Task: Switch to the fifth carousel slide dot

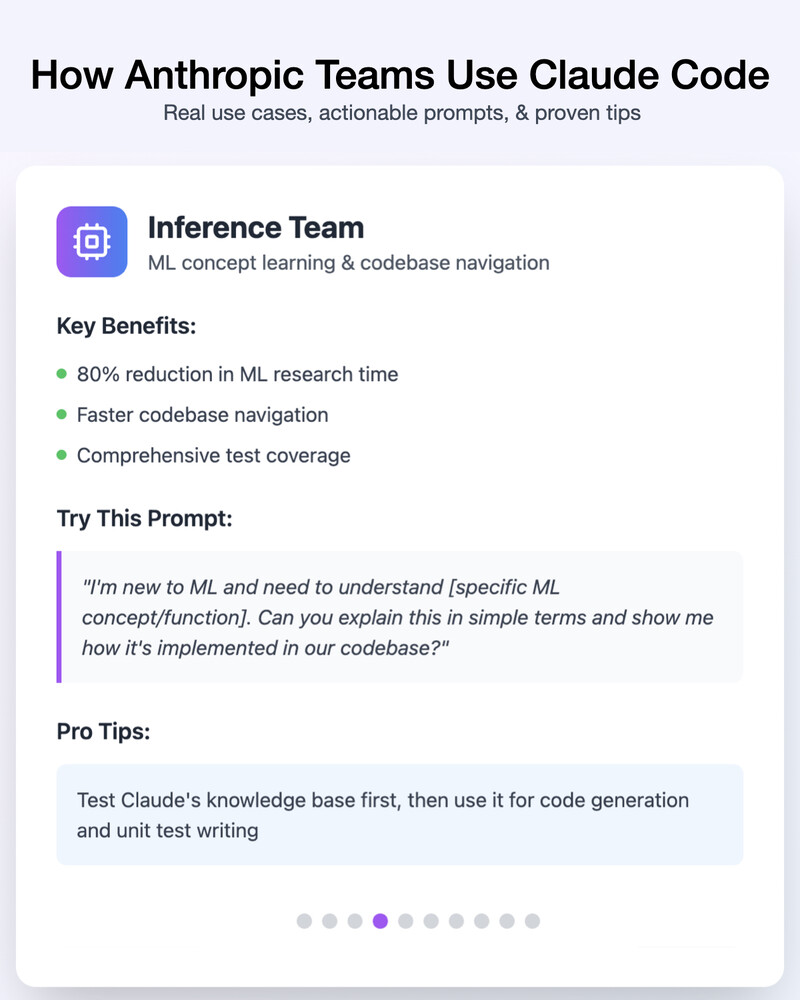Action: (x=406, y=921)
